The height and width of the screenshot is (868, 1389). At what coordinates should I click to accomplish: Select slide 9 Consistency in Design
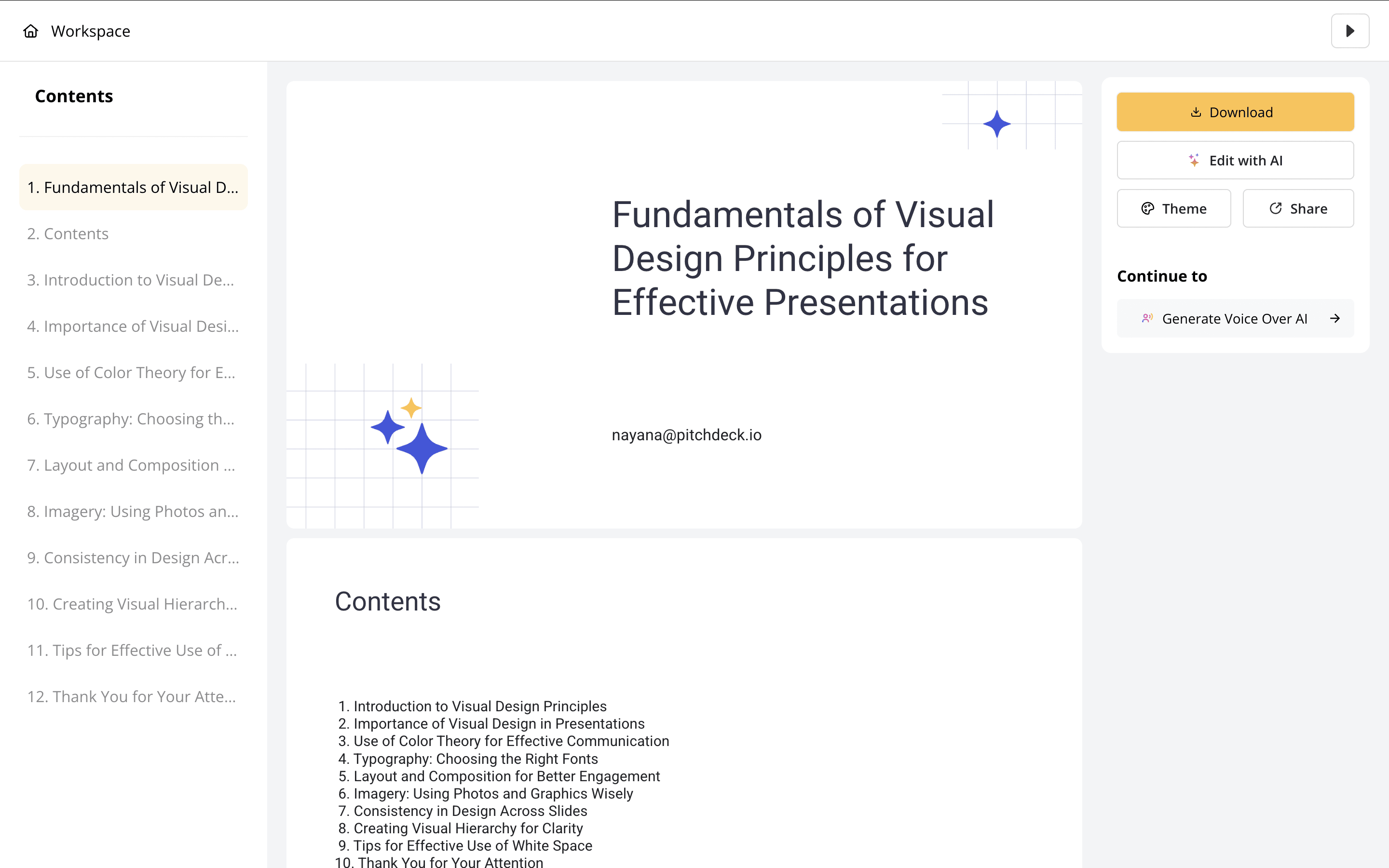[x=134, y=557]
